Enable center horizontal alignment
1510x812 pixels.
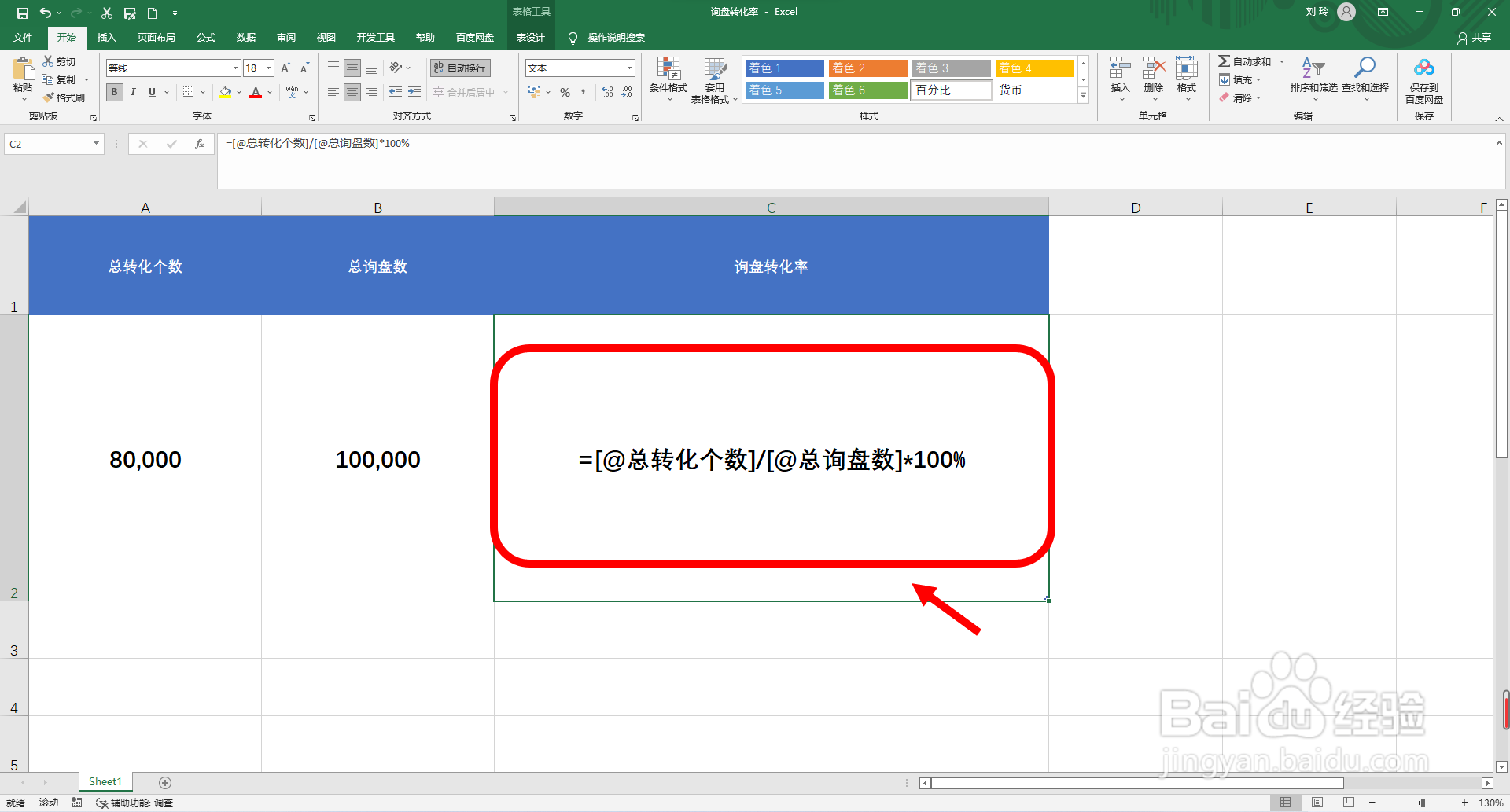point(352,92)
